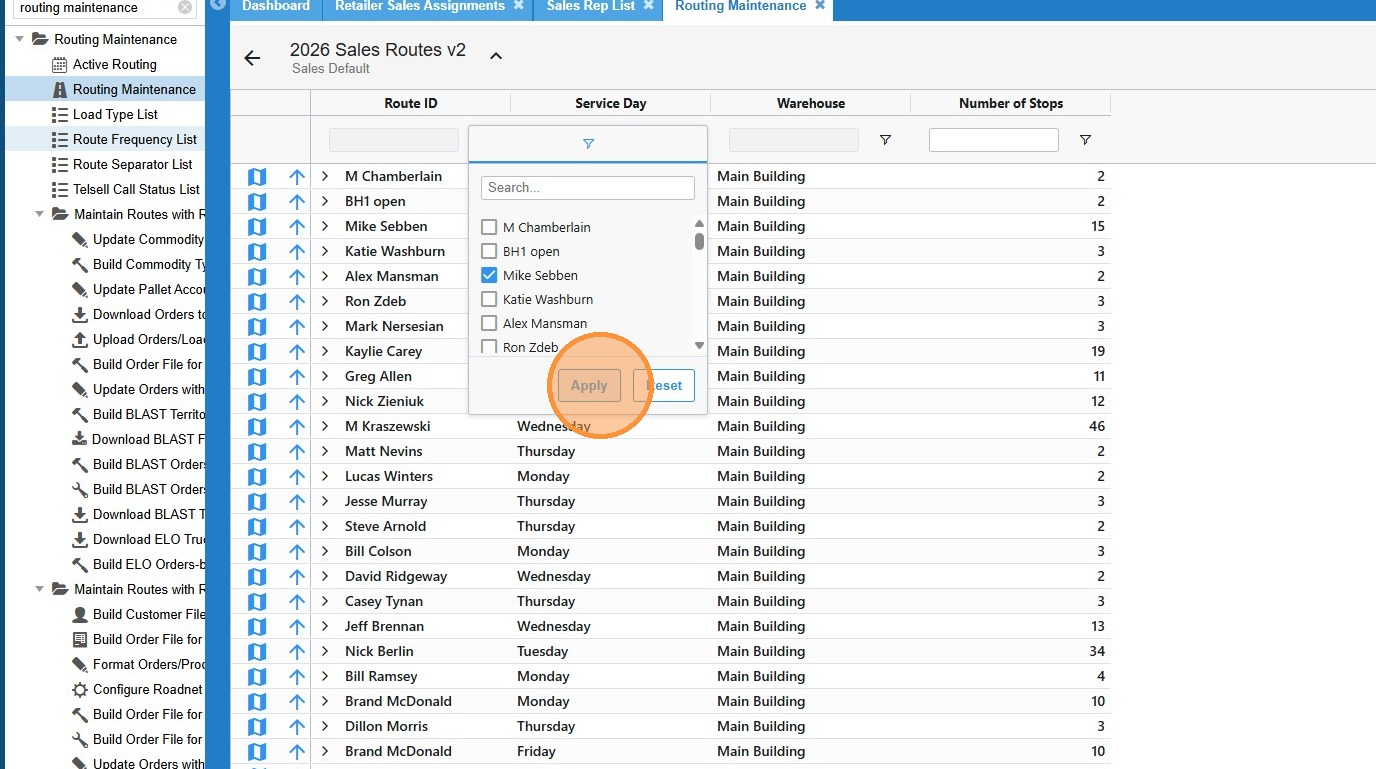Click the Apply filter button
This screenshot has height=769, width=1376.
click(589, 386)
